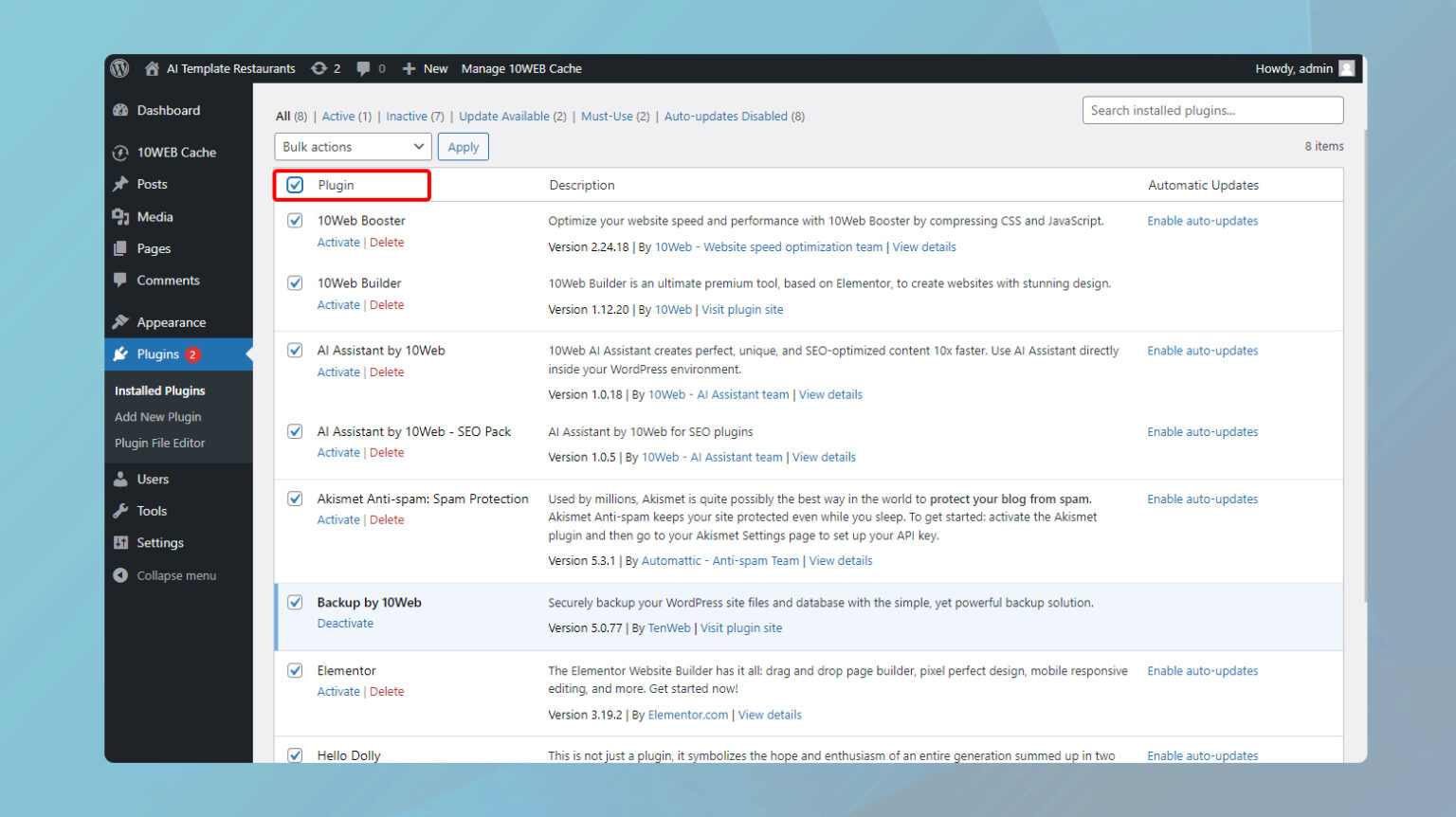
Task: Uncheck the Elementor plugin checkbox
Action: (295, 670)
